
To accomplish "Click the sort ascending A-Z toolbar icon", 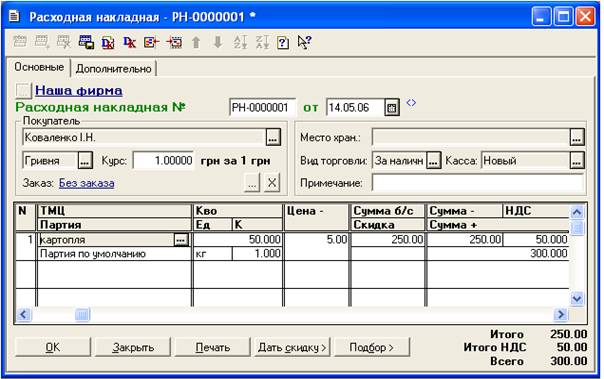I will click(240, 42).
